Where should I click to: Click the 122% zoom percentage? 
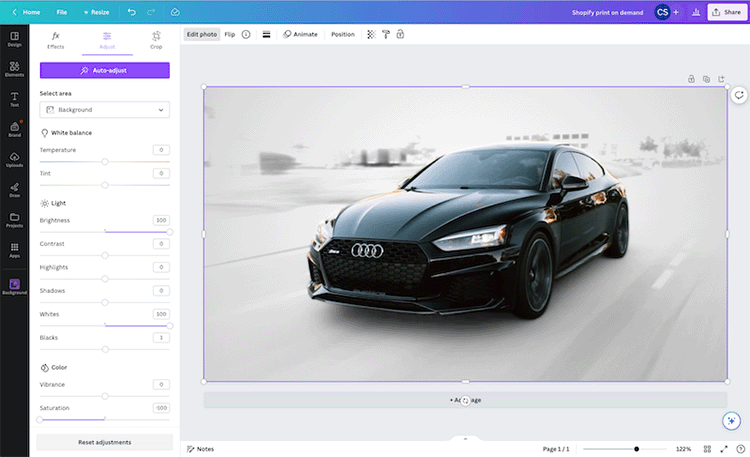point(683,449)
